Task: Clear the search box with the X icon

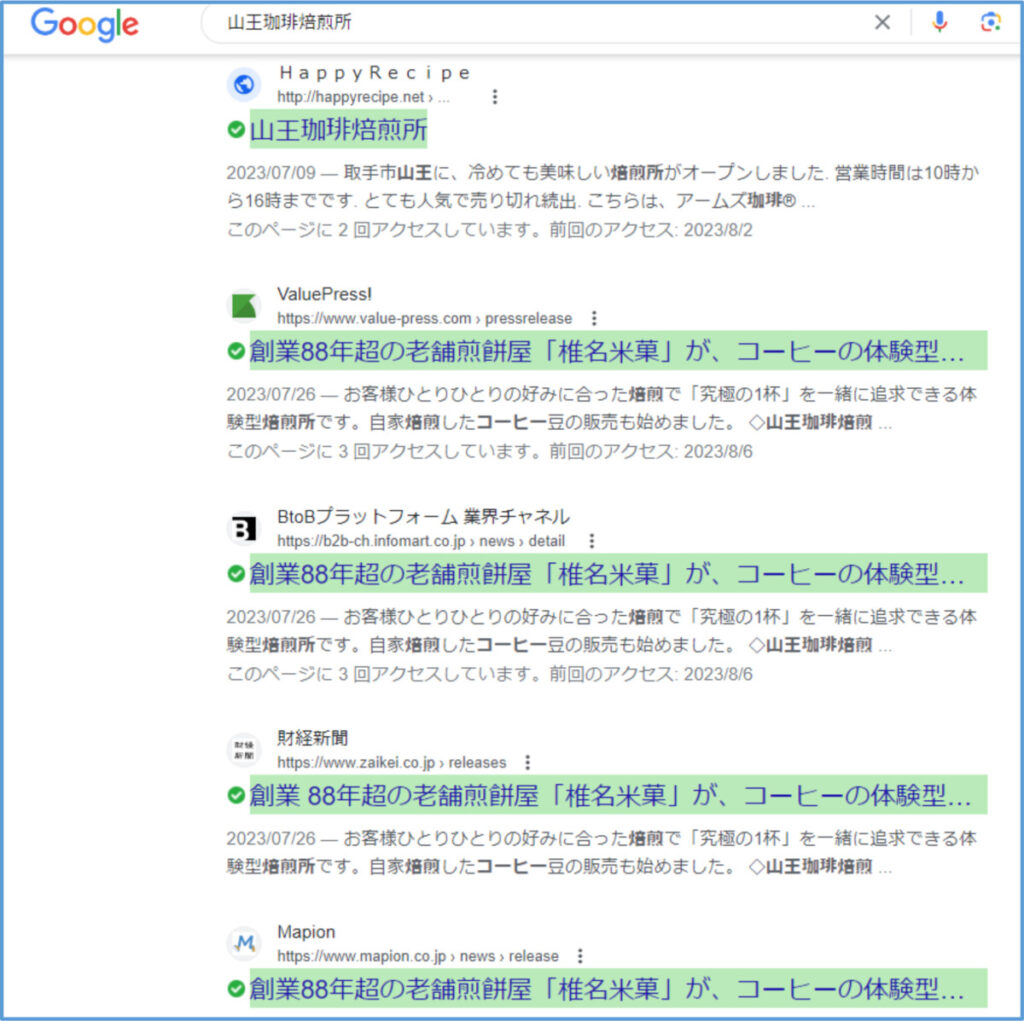Action: [882, 22]
